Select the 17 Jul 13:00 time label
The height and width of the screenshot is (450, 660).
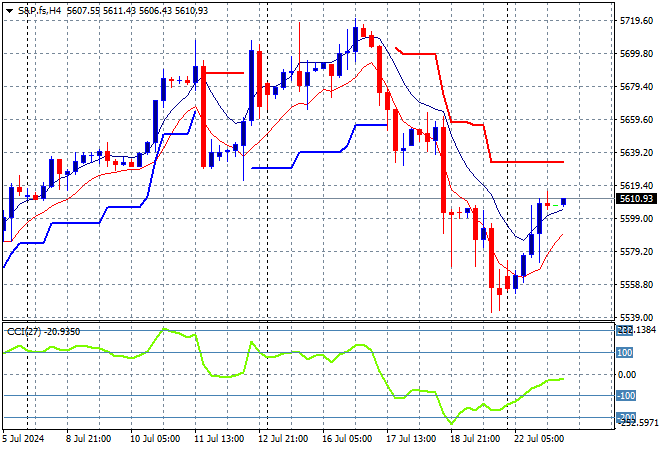411,439
